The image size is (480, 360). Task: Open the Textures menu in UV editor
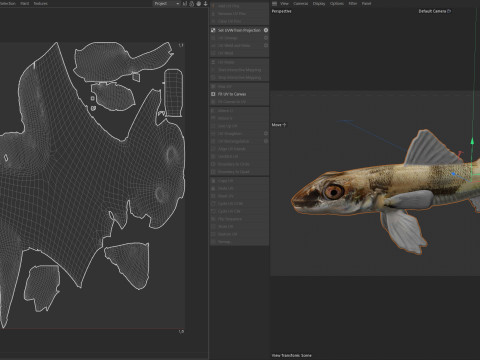point(40,4)
